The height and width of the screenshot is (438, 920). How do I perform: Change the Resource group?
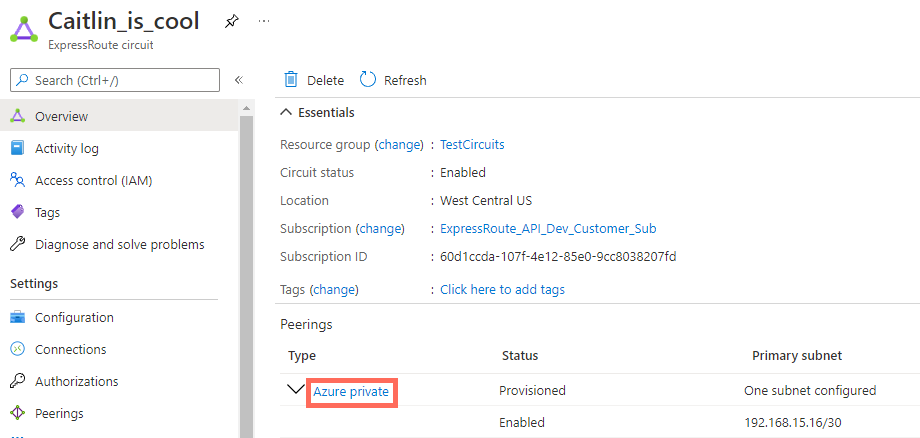coord(399,144)
